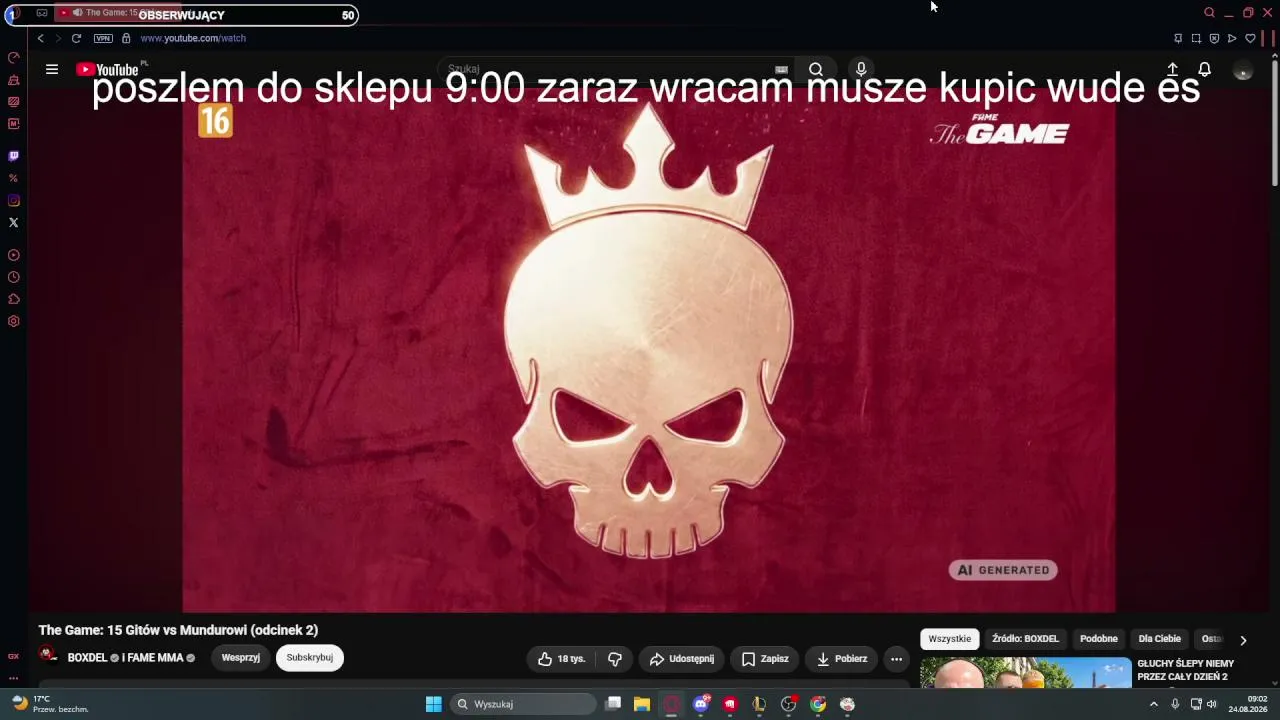Take a snapshot with the toolbar capture icon
This screenshot has width=1280, height=720.
(x=1196, y=38)
